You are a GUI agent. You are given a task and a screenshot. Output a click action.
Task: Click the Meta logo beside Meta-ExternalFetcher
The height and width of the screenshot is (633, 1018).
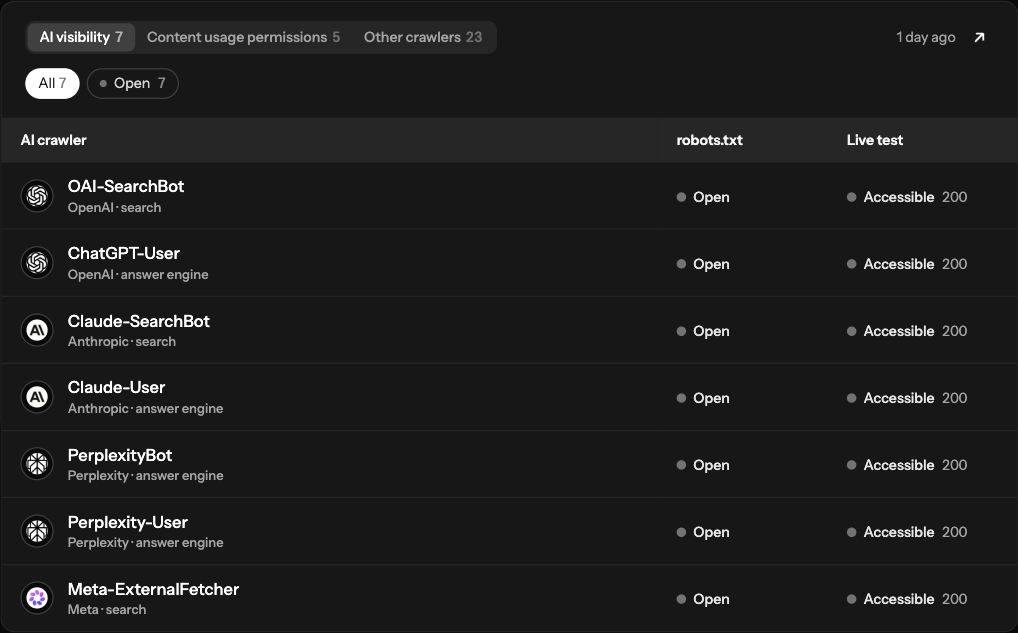(37, 597)
